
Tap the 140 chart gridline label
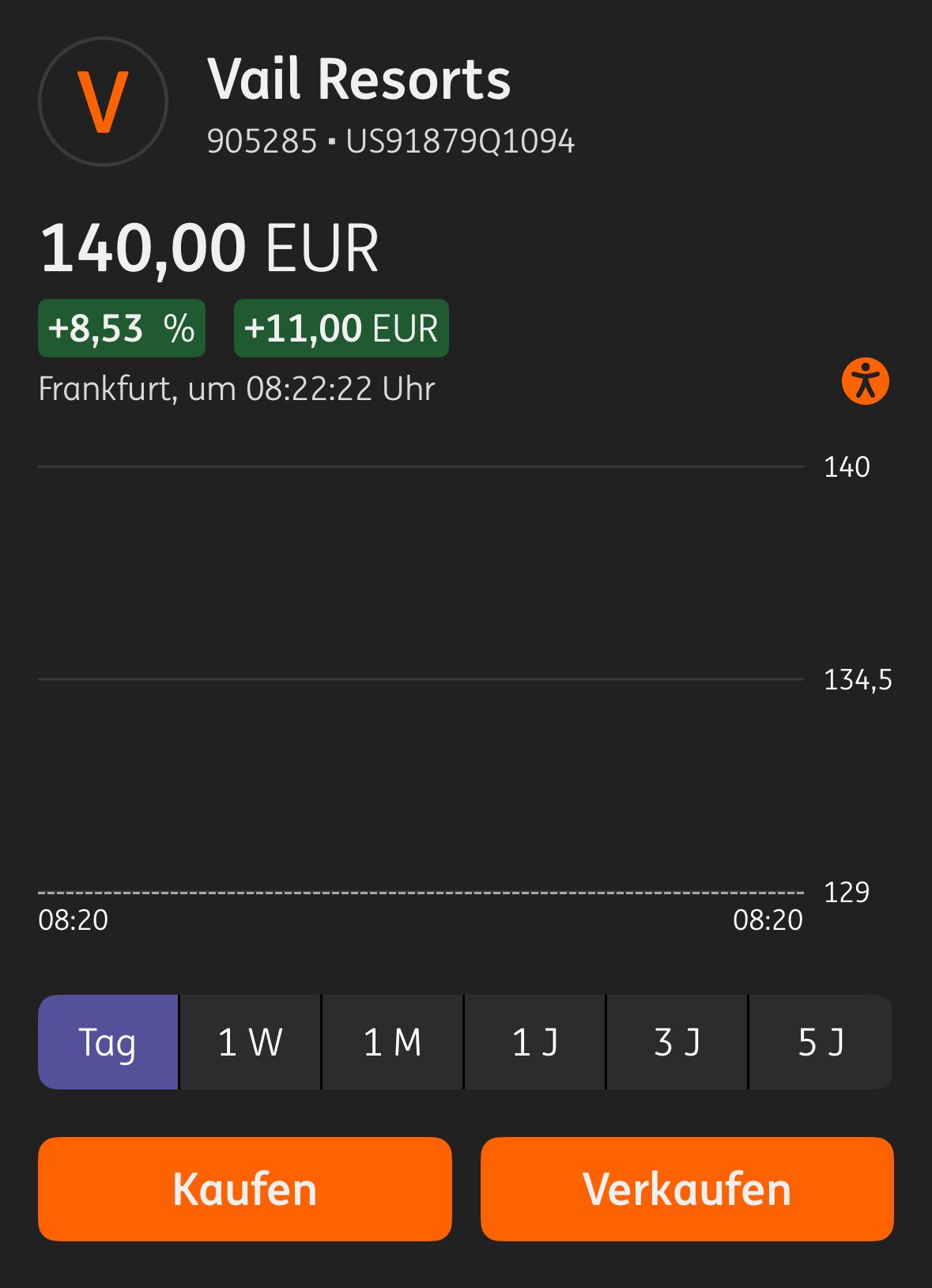tap(847, 467)
